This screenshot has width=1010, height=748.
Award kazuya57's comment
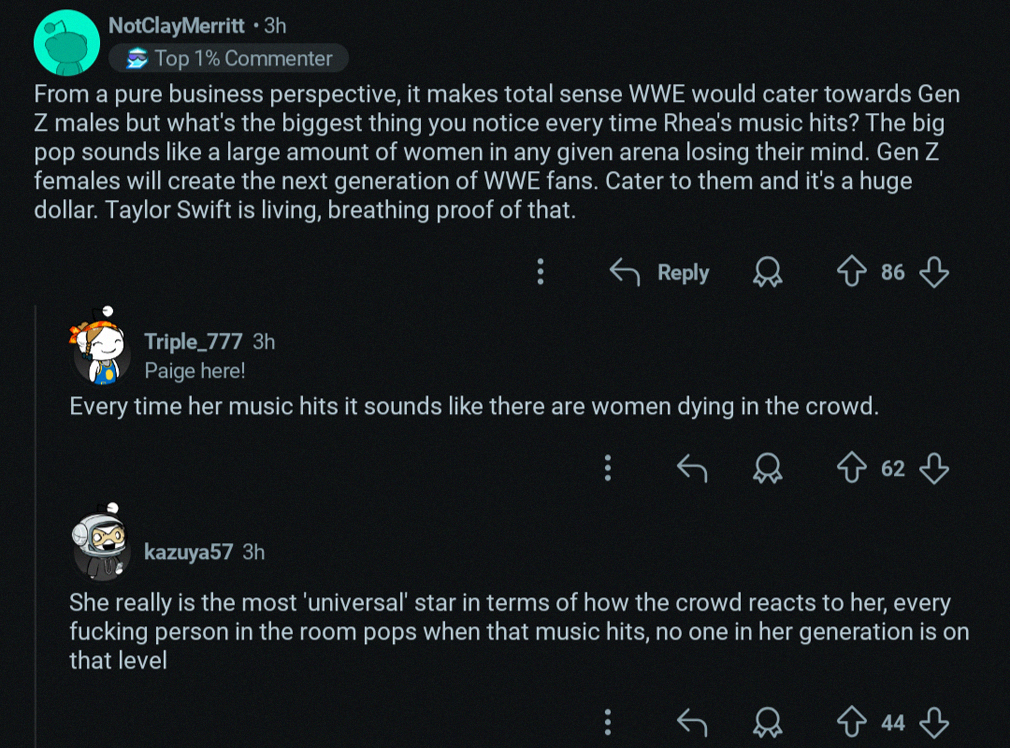pos(768,722)
